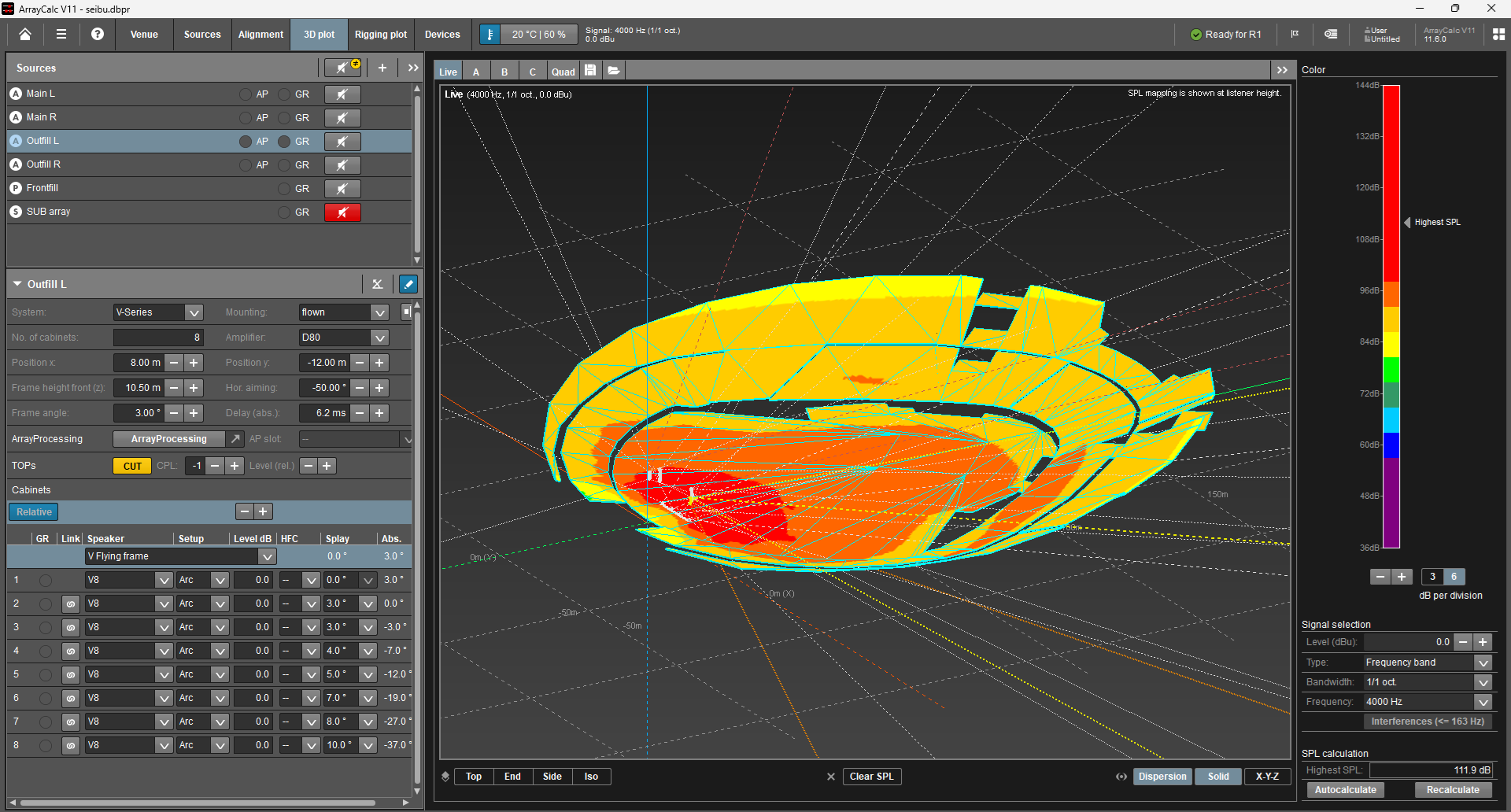Open the hamburger menu icon
Image resolution: width=1511 pixels, height=812 pixels.
click(x=61, y=35)
